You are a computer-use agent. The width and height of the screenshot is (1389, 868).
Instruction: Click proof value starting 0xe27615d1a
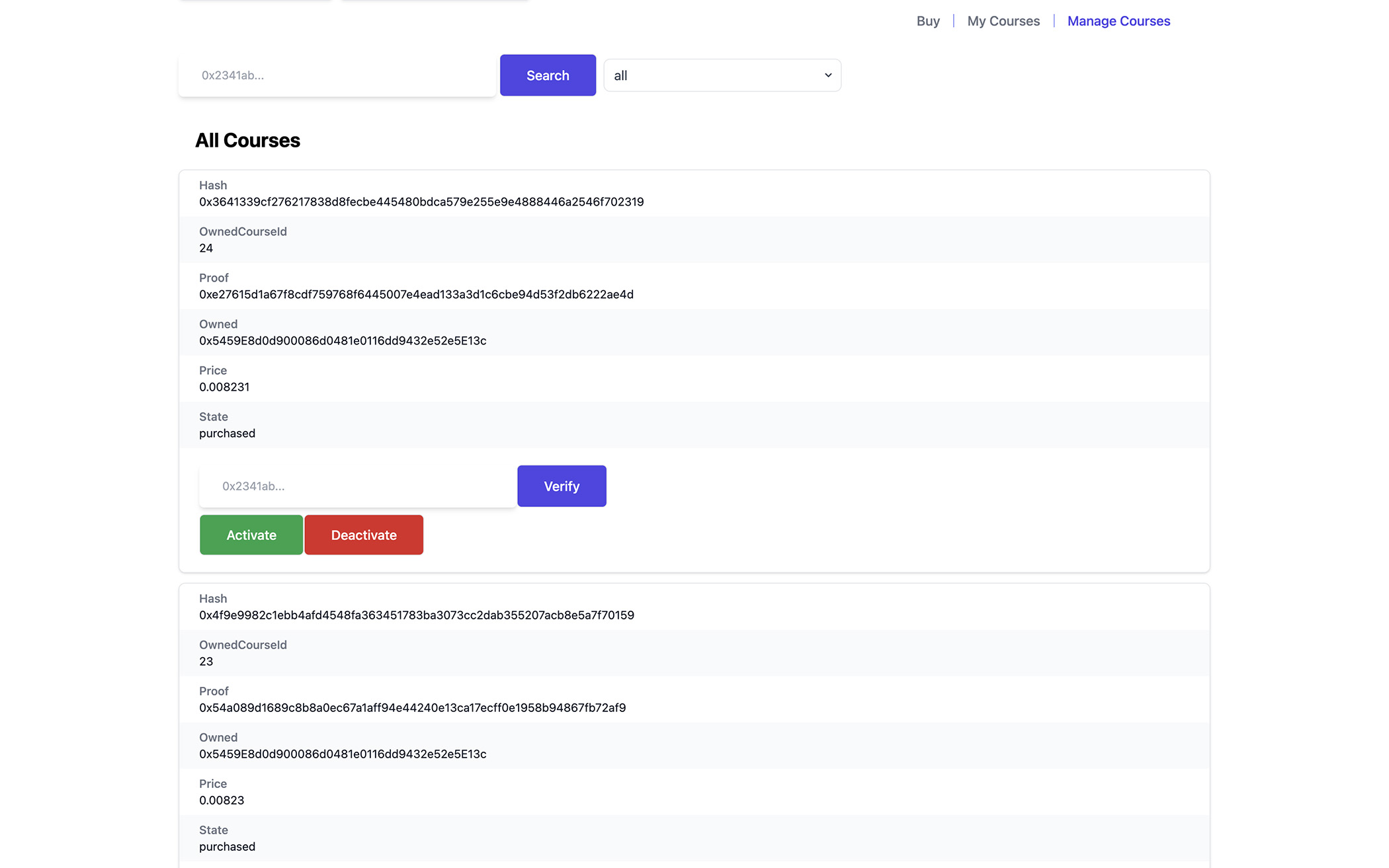(x=415, y=294)
